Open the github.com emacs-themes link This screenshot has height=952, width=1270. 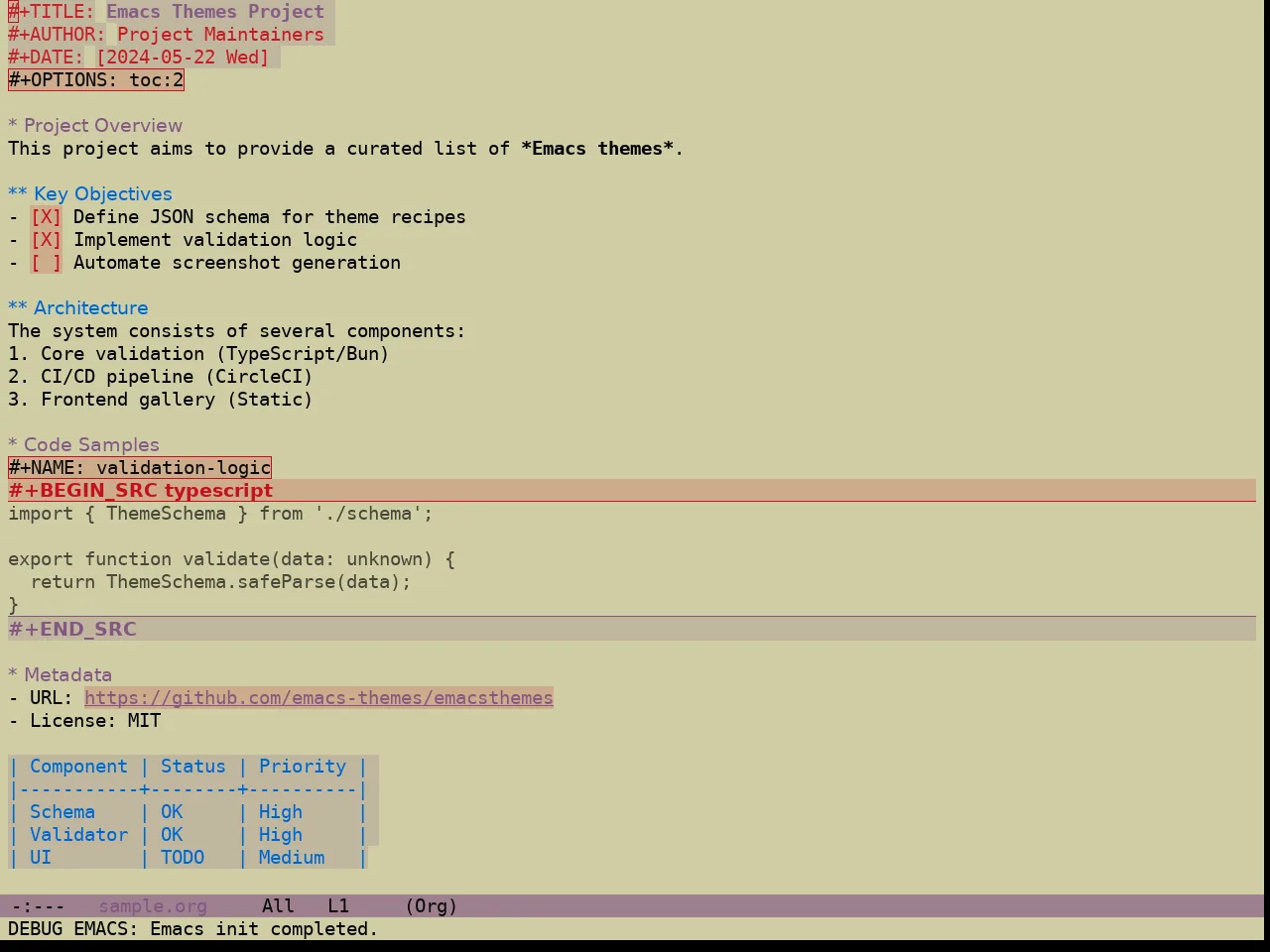click(318, 698)
